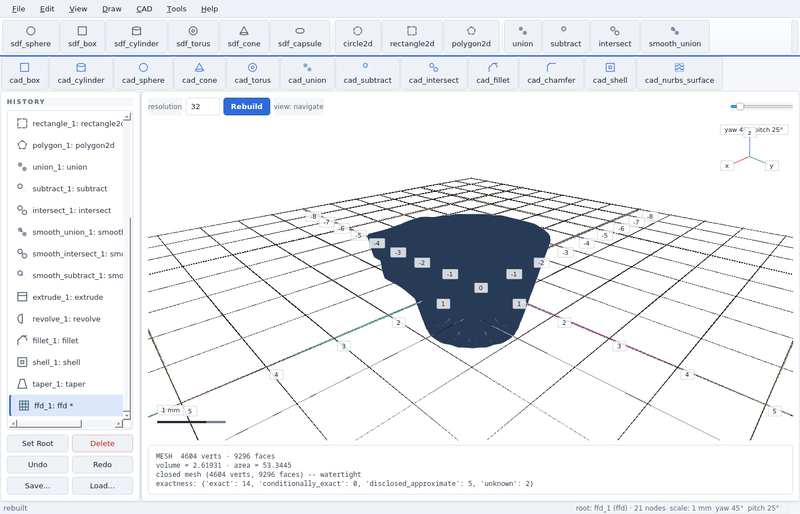Image resolution: width=800 pixels, height=514 pixels.
Task: Create a cad_box solid
Action: [24, 74]
